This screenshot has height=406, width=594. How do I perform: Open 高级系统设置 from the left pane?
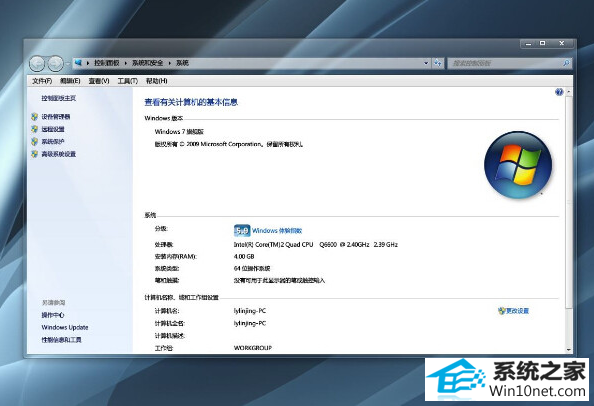click(59, 154)
